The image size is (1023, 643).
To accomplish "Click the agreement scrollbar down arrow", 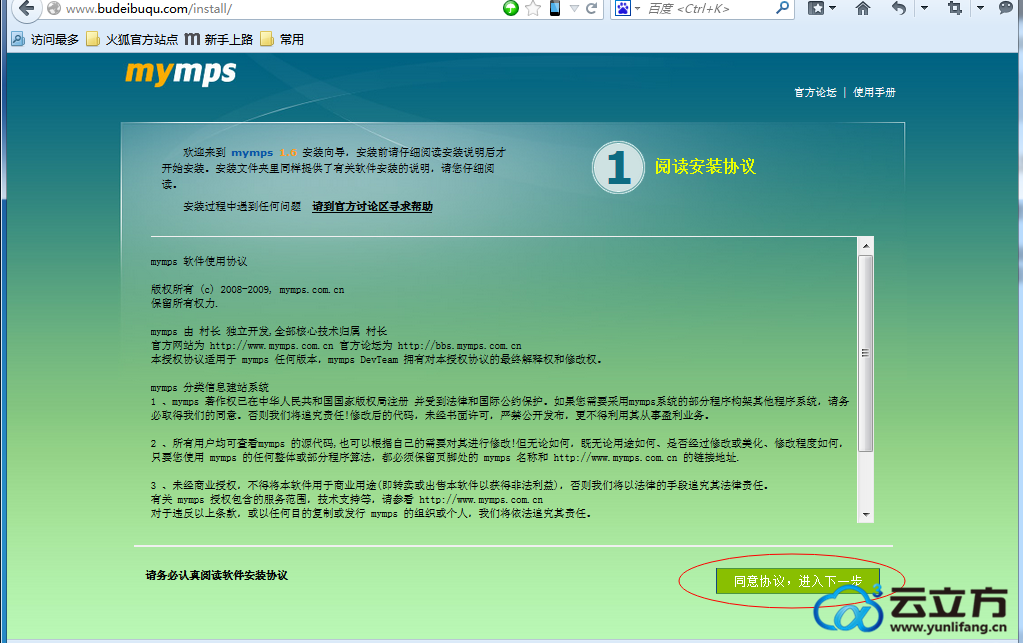I will point(866,515).
